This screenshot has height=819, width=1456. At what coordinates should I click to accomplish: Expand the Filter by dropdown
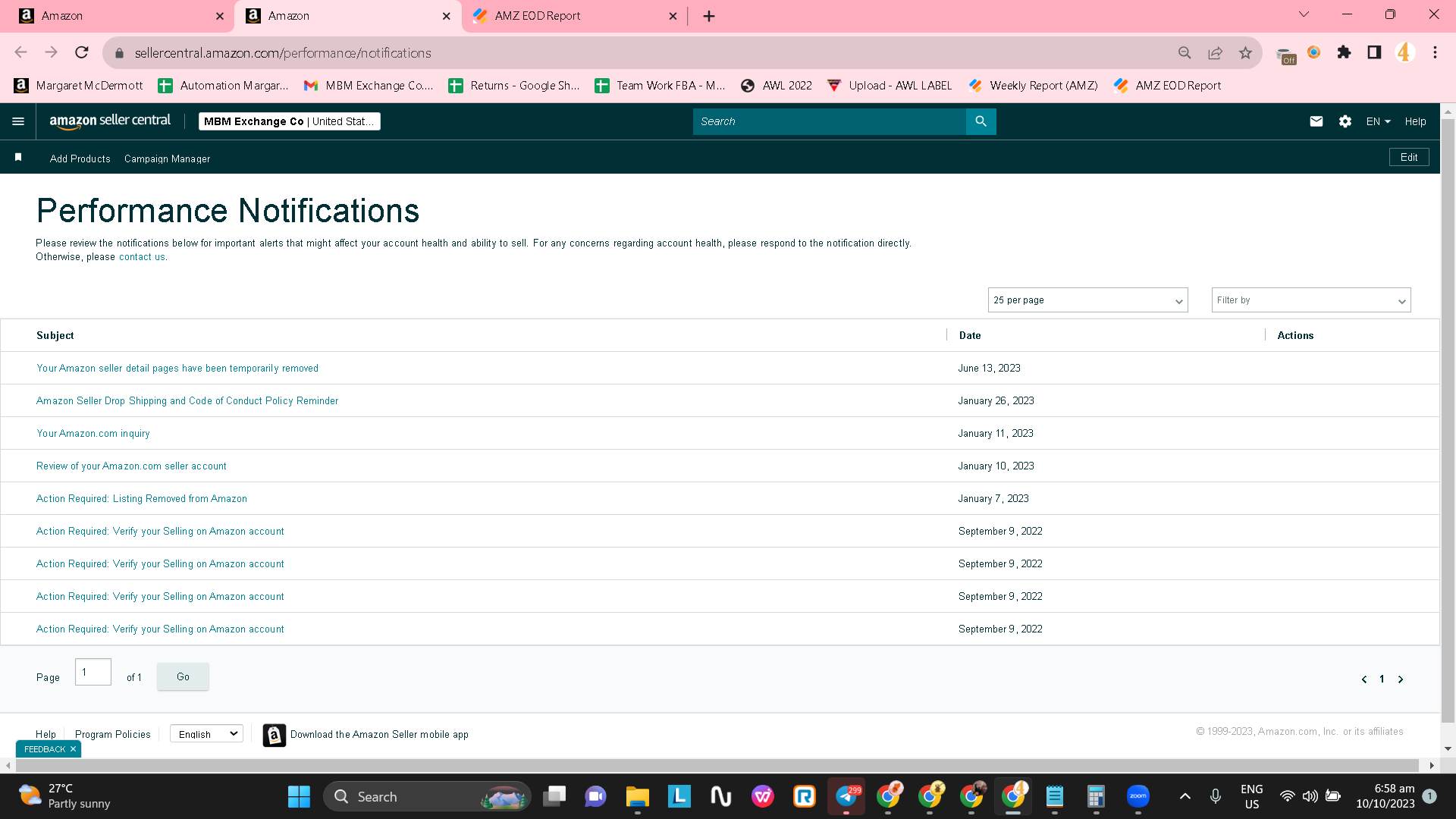(1311, 300)
